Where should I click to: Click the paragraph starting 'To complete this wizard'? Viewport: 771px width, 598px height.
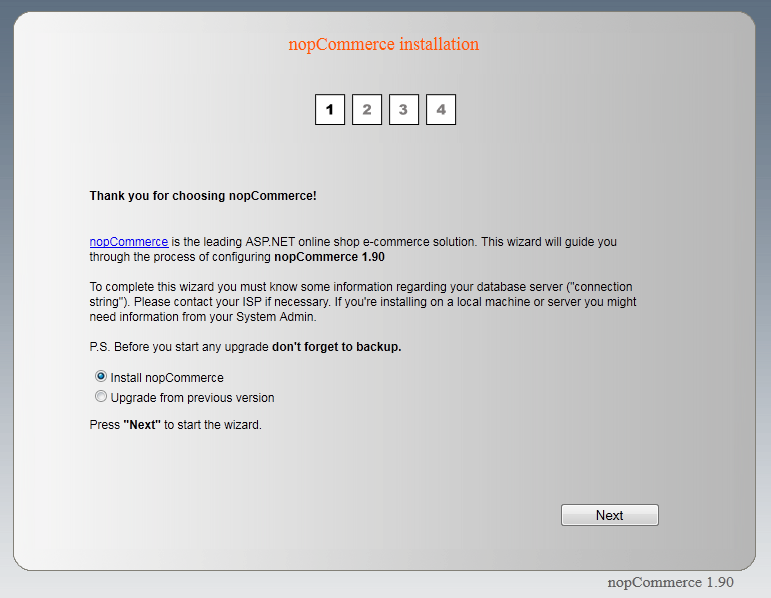(x=363, y=302)
